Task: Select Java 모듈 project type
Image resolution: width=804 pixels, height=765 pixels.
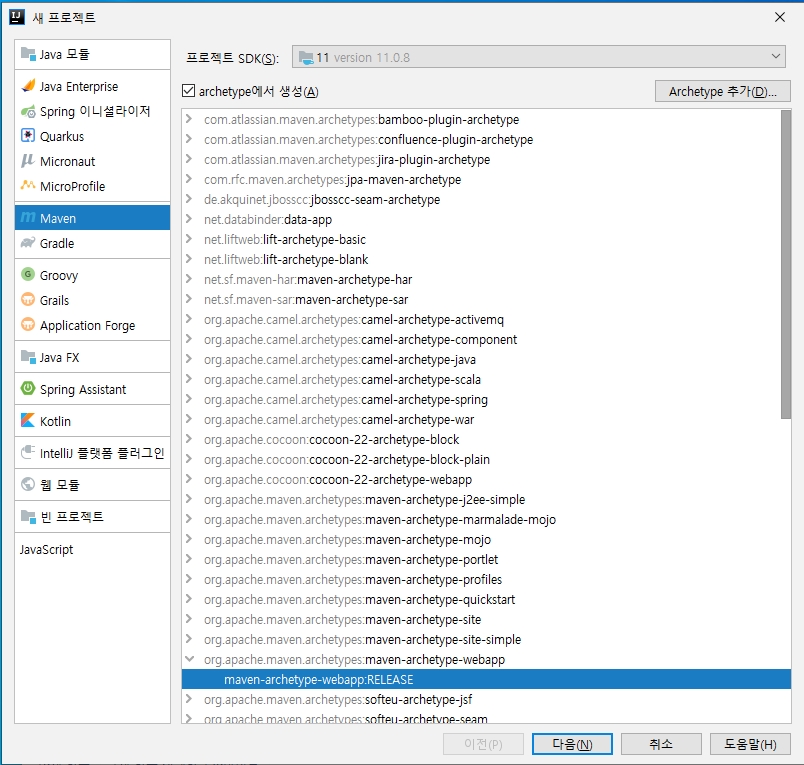Action: [92, 54]
